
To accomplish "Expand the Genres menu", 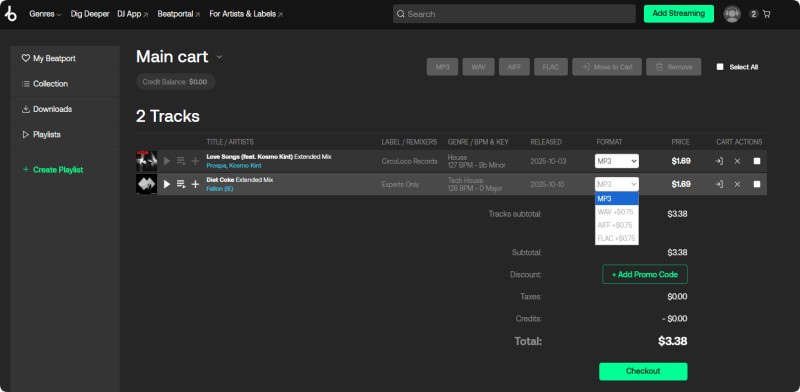I will [45, 14].
